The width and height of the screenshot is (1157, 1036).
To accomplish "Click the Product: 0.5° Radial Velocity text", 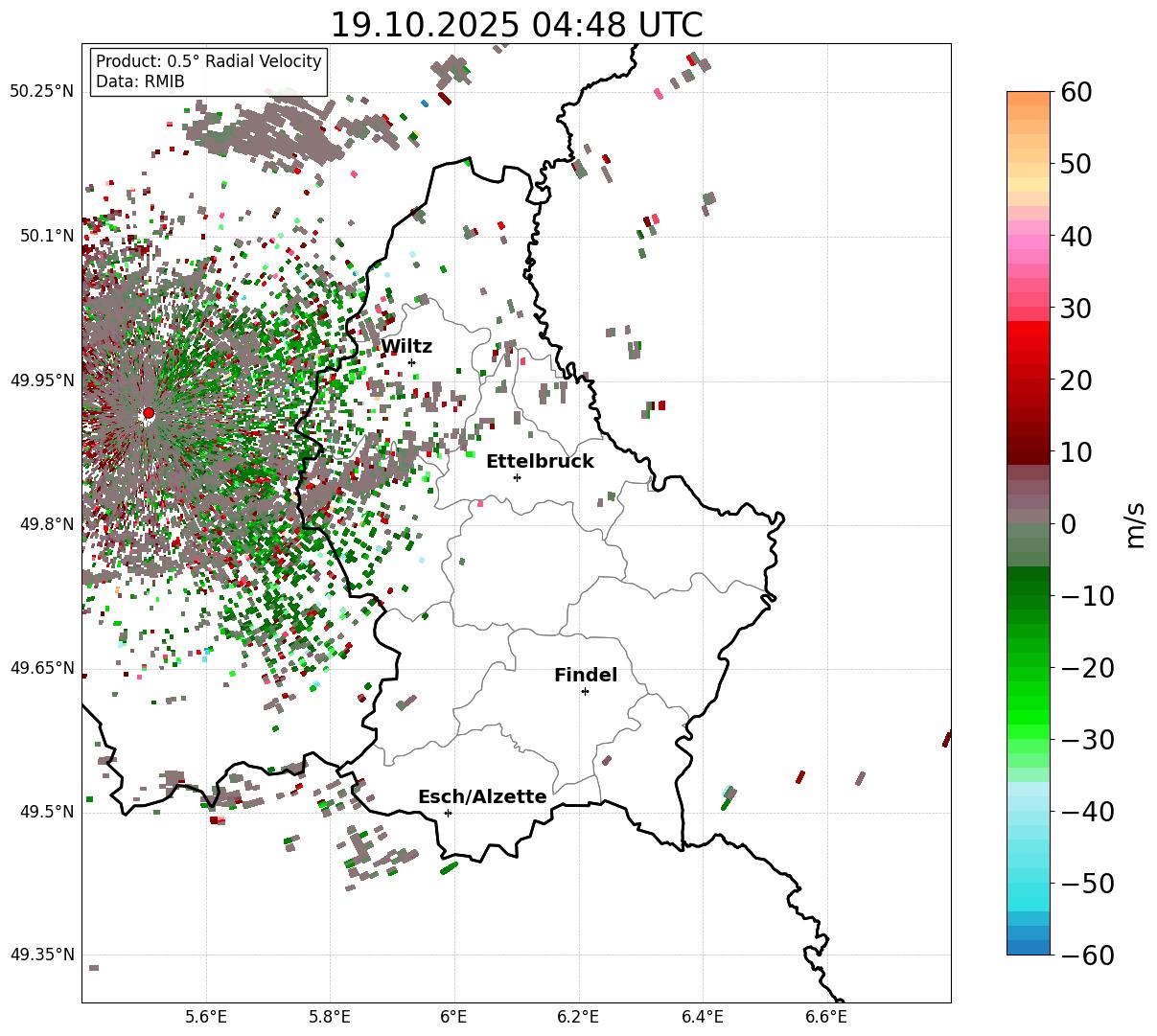I will point(209,61).
